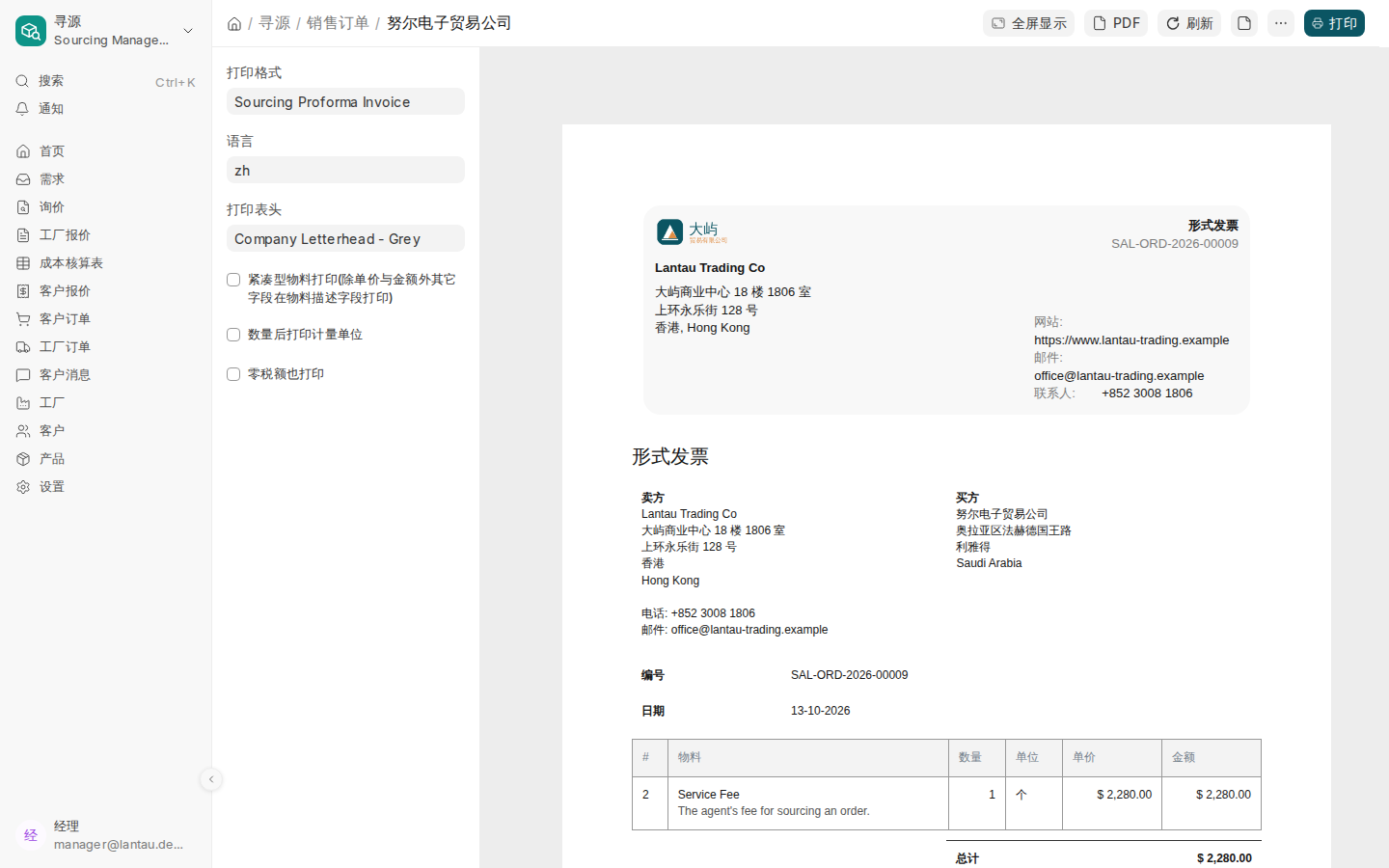Click the 工厂 factory icon

(x=23, y=403)
